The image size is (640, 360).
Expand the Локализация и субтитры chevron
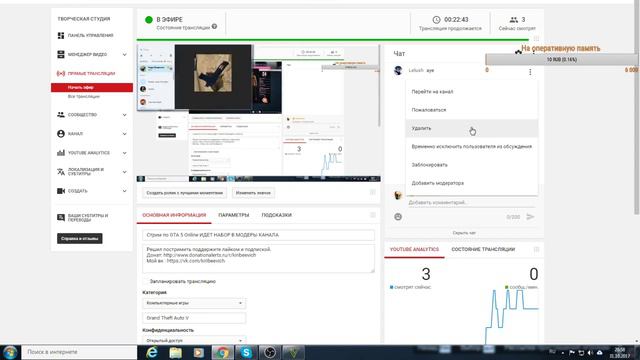click(124, 171)
